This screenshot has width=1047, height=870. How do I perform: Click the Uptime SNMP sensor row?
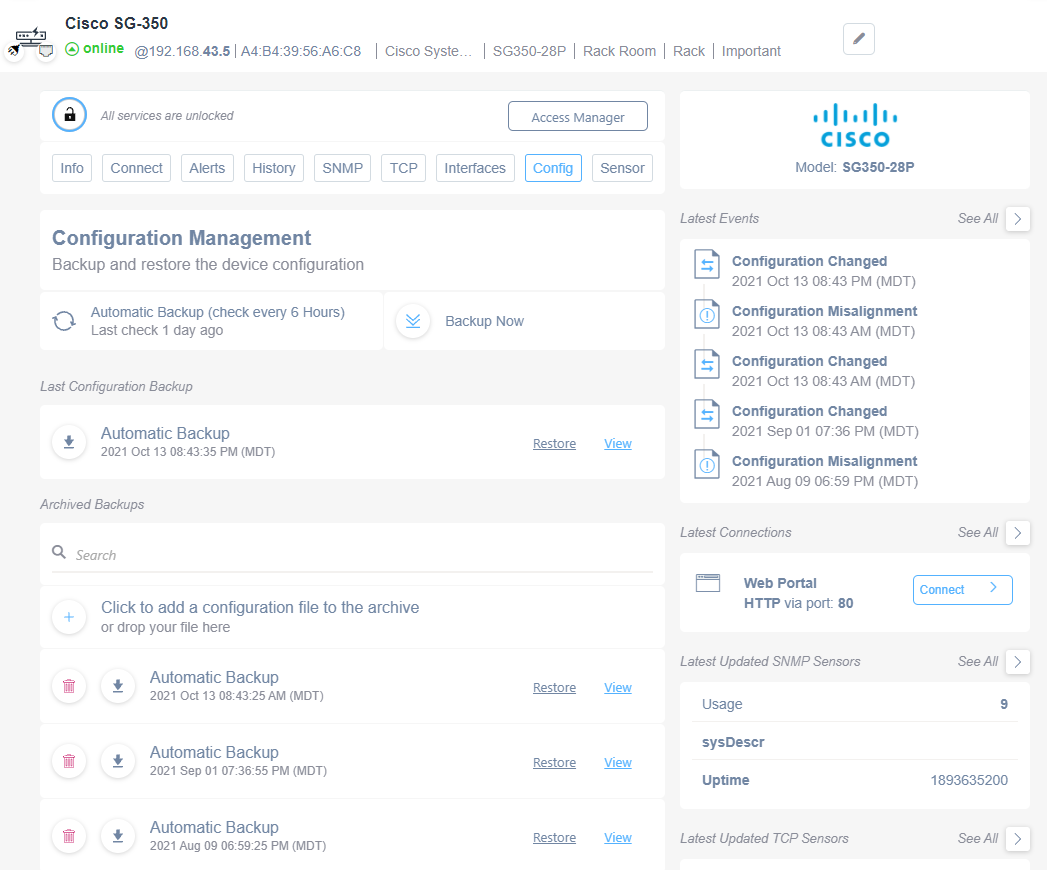(x=855, y=780)
